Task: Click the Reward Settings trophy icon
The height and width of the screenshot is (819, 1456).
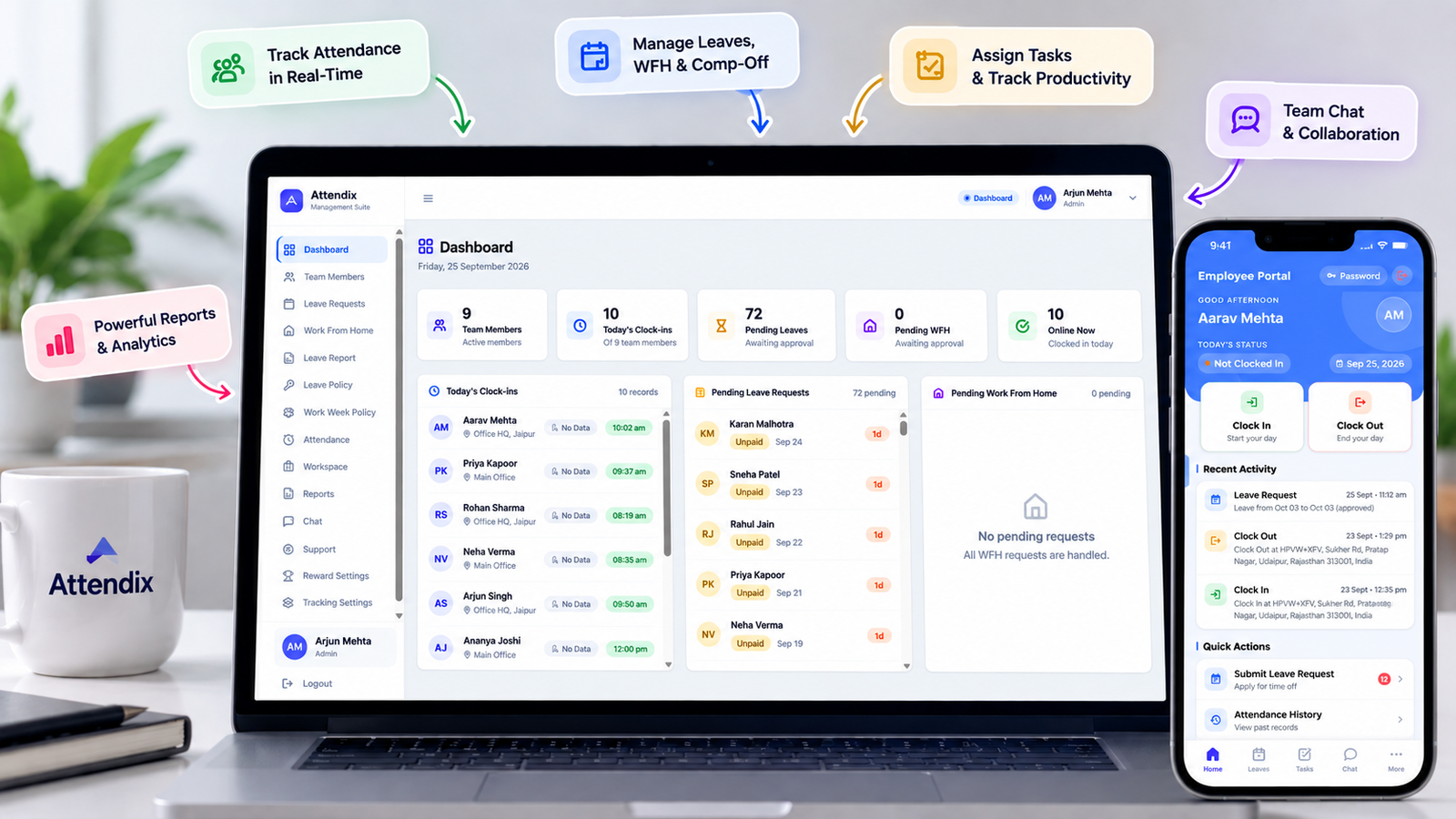Action: click(288, 576)
